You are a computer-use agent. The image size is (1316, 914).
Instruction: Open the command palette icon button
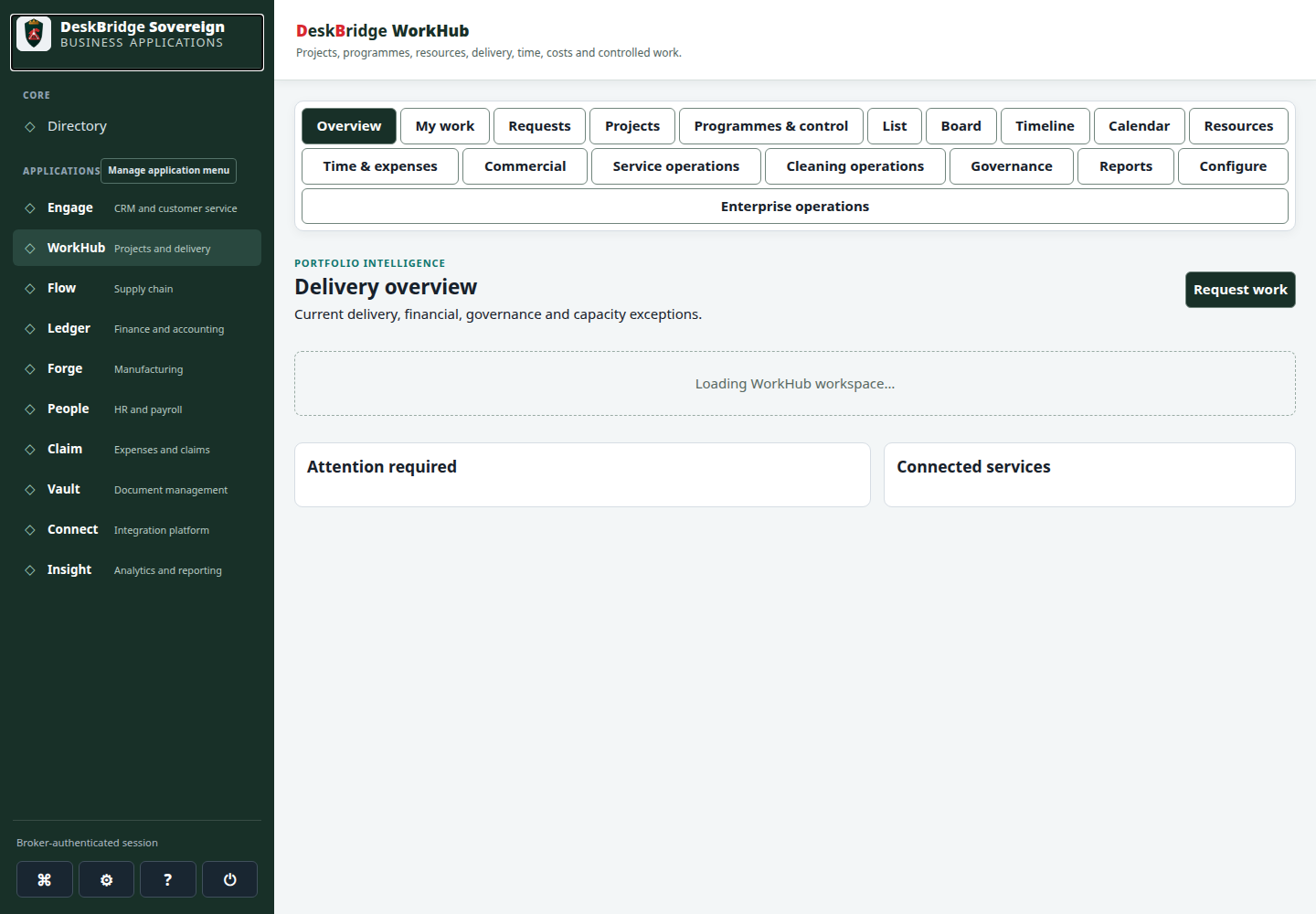[x=44, y=879]
